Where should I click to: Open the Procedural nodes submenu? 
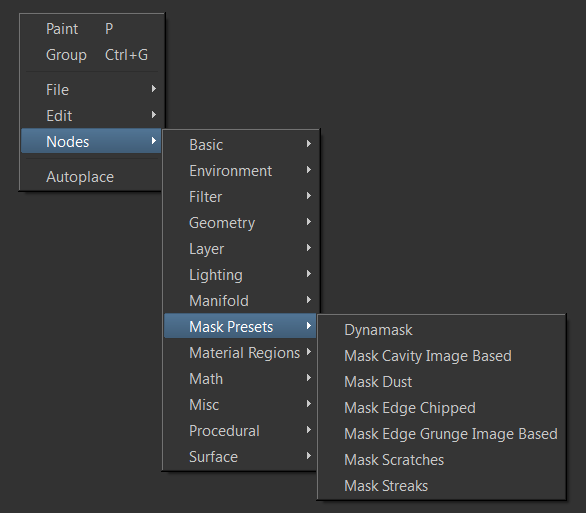pos(241,431)
